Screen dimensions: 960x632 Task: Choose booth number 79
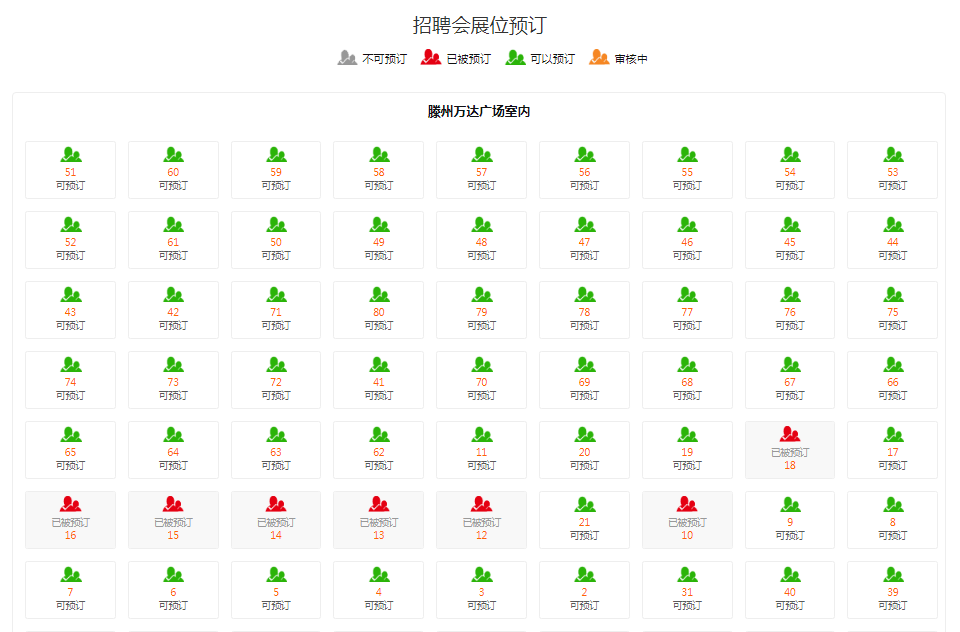(x=481, y=310)
